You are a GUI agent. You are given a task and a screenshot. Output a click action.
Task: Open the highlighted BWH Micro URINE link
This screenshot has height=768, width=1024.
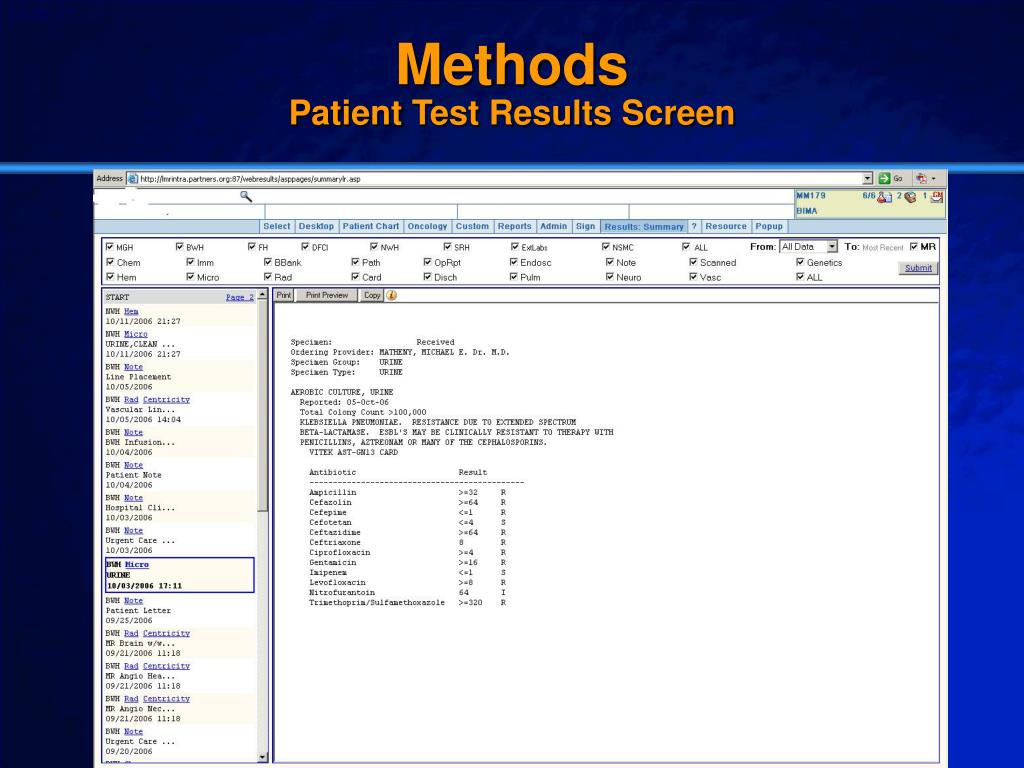click(136, 564)
